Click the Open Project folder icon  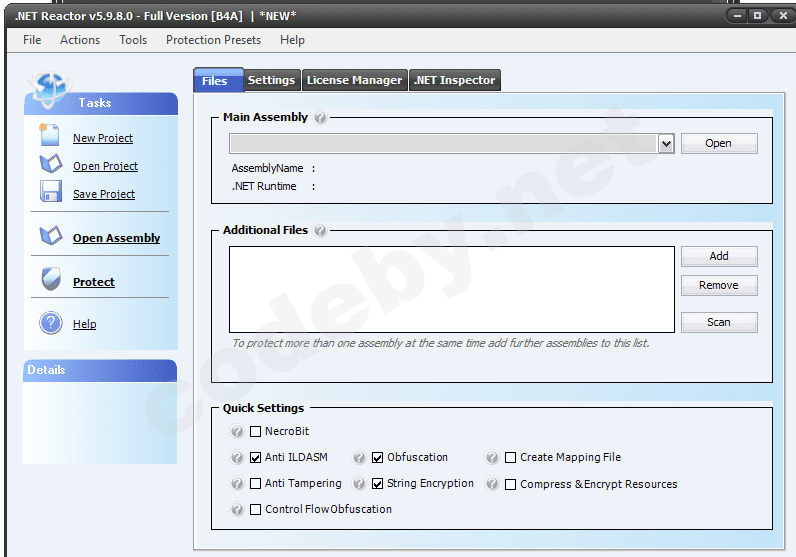coord(51,164)
